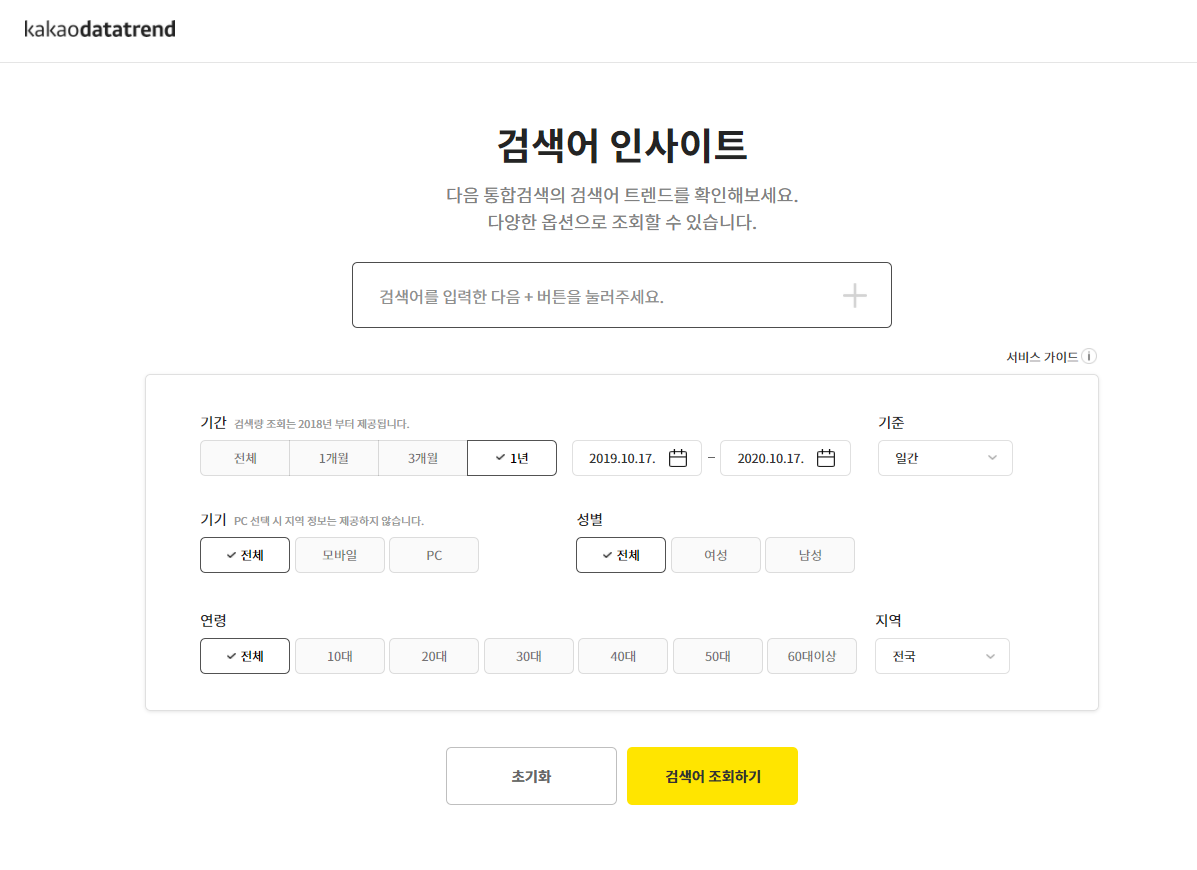Select the 60대이상 age group
1197x870 pixels.
[811, 656]
